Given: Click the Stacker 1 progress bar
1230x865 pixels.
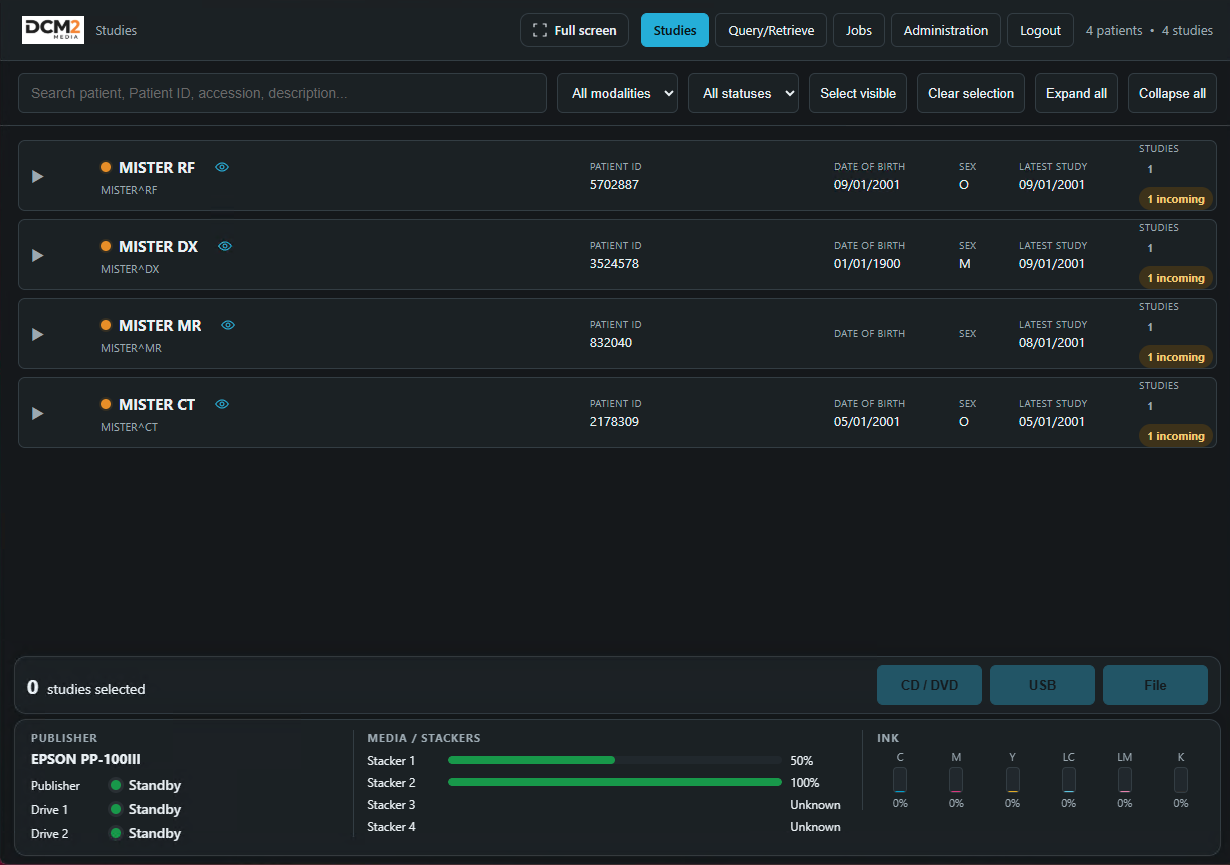Looking at the screenshot, I should coord(615,760).
